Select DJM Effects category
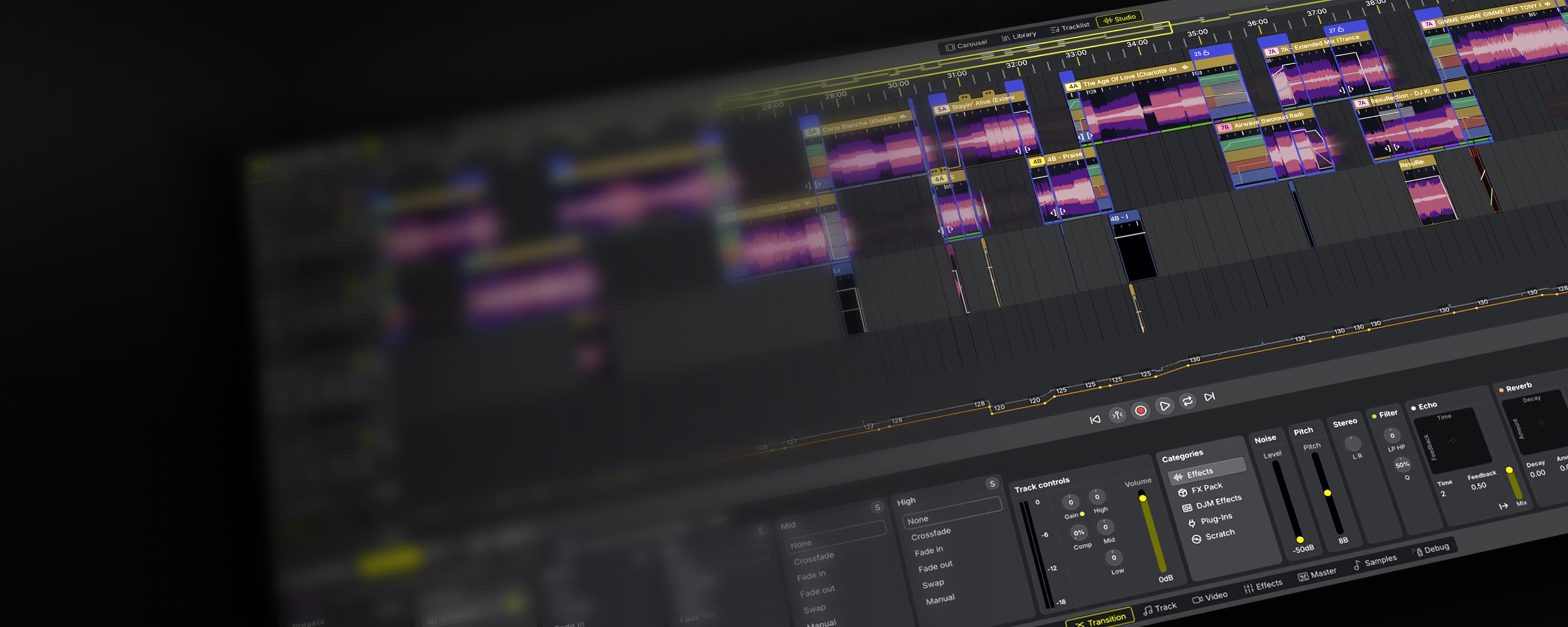 click(x=1211, y=503)
